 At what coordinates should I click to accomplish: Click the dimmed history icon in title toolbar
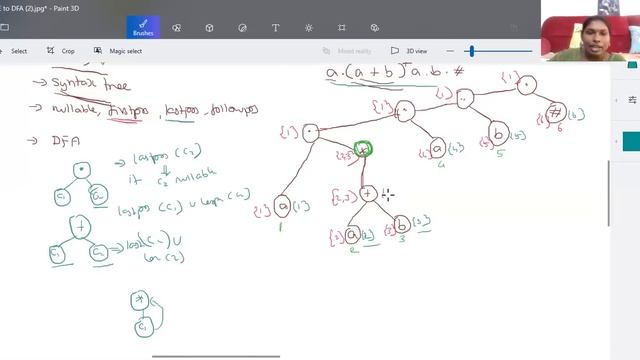click(514, 28)
